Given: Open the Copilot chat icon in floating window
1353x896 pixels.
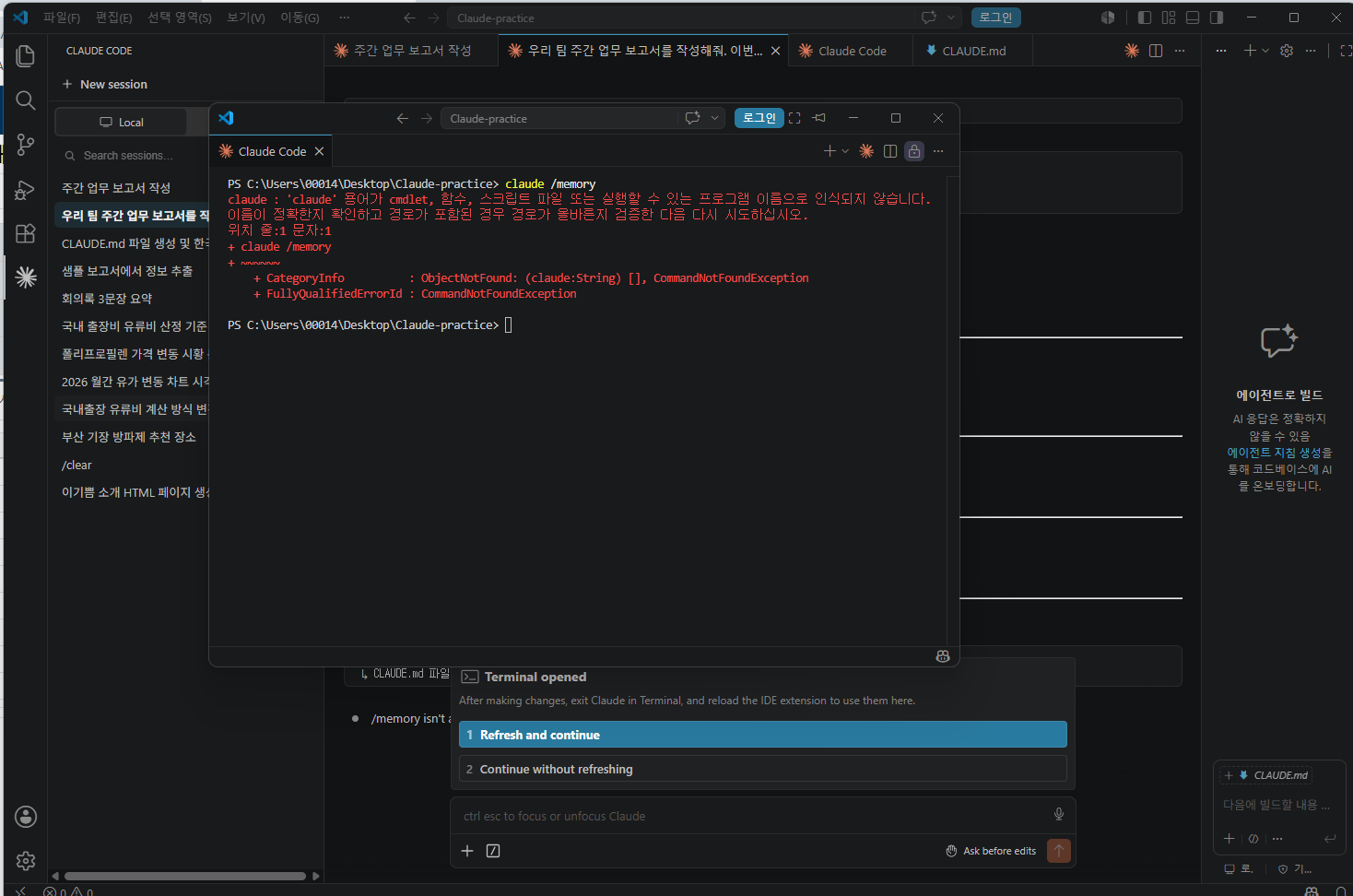Looking at the screenshot, I should coord(692,118).
